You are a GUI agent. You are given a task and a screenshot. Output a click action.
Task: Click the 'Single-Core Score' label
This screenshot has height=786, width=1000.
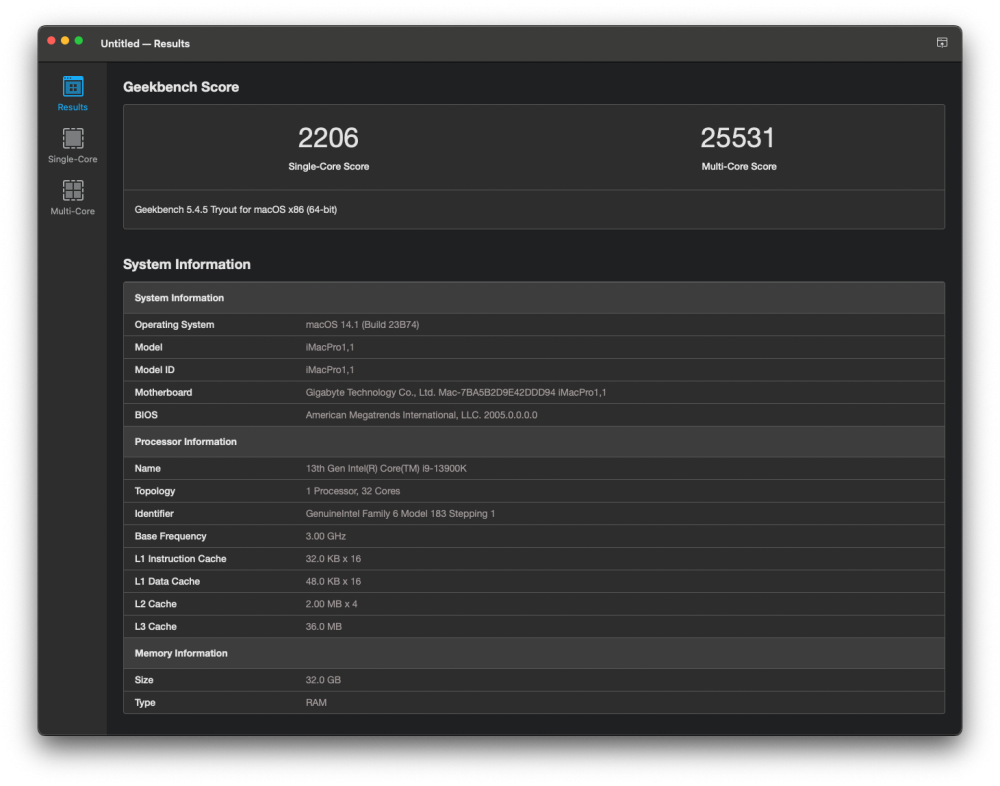pyautogui.click(x=328, y=167)
